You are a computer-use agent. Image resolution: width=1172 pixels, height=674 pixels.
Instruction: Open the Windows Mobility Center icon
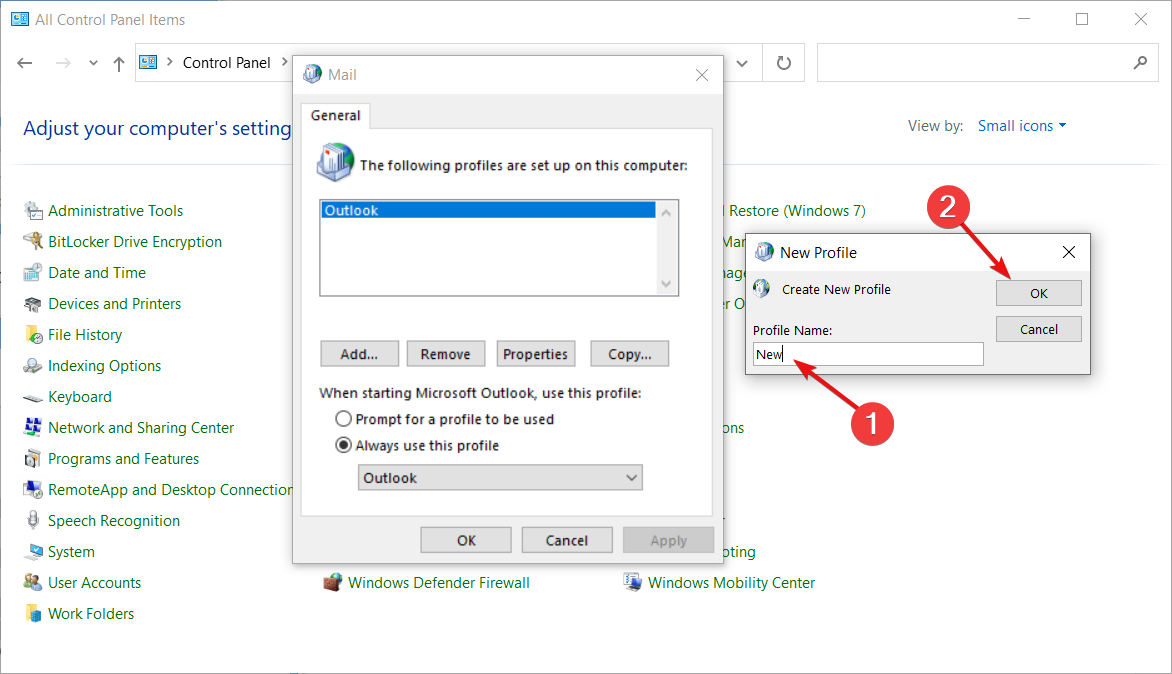tap(632, 583)
